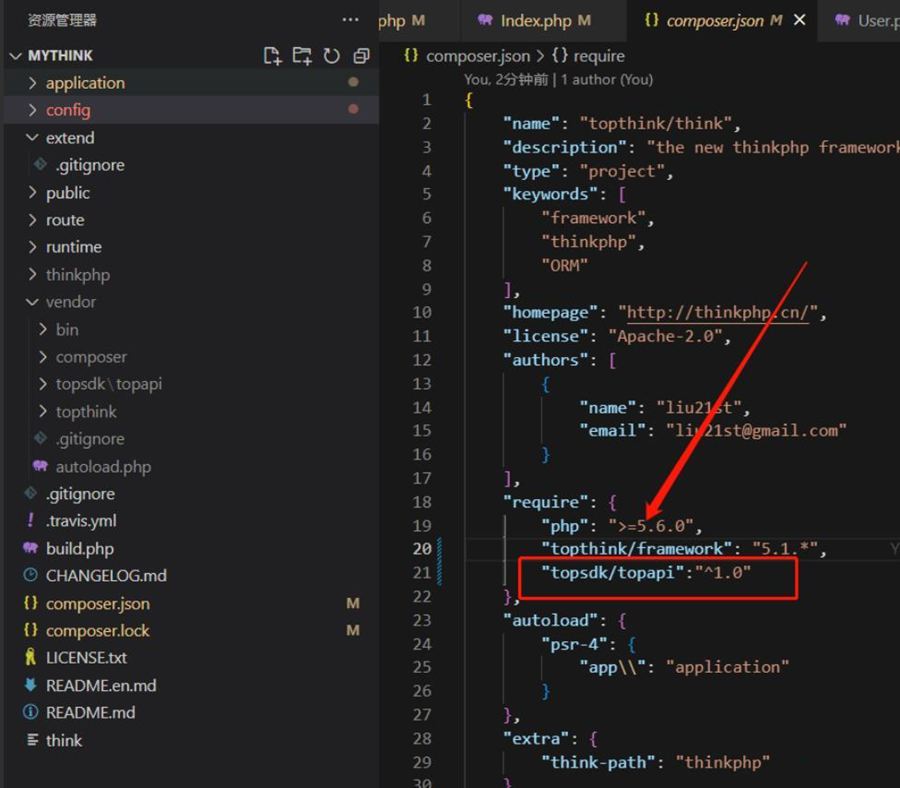The width and height of the screenshot is (900, 788).
Task: Open the README.md info file
Action: click(90, 713)
